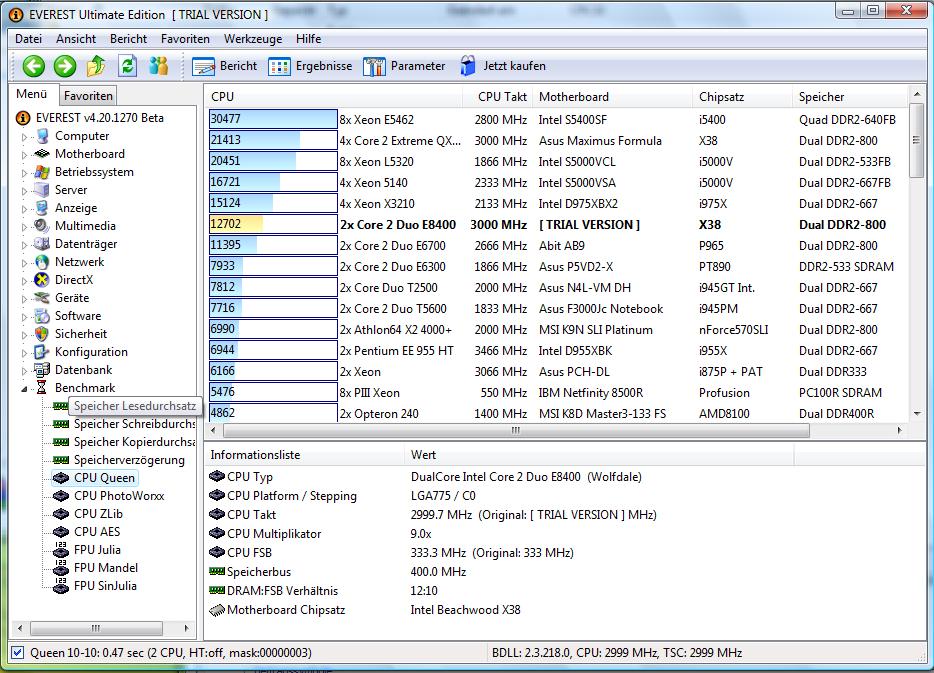Select Speicher Schreibdurchsatz benchmark

[x=134, y=424]
